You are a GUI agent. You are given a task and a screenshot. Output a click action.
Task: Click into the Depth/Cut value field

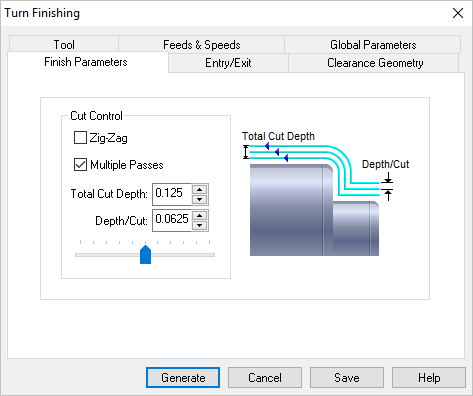click(x=172, y=220)
